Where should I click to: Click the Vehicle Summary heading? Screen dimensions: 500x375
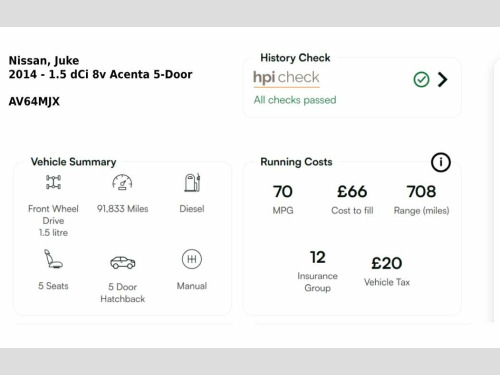(x=73, y=162)
